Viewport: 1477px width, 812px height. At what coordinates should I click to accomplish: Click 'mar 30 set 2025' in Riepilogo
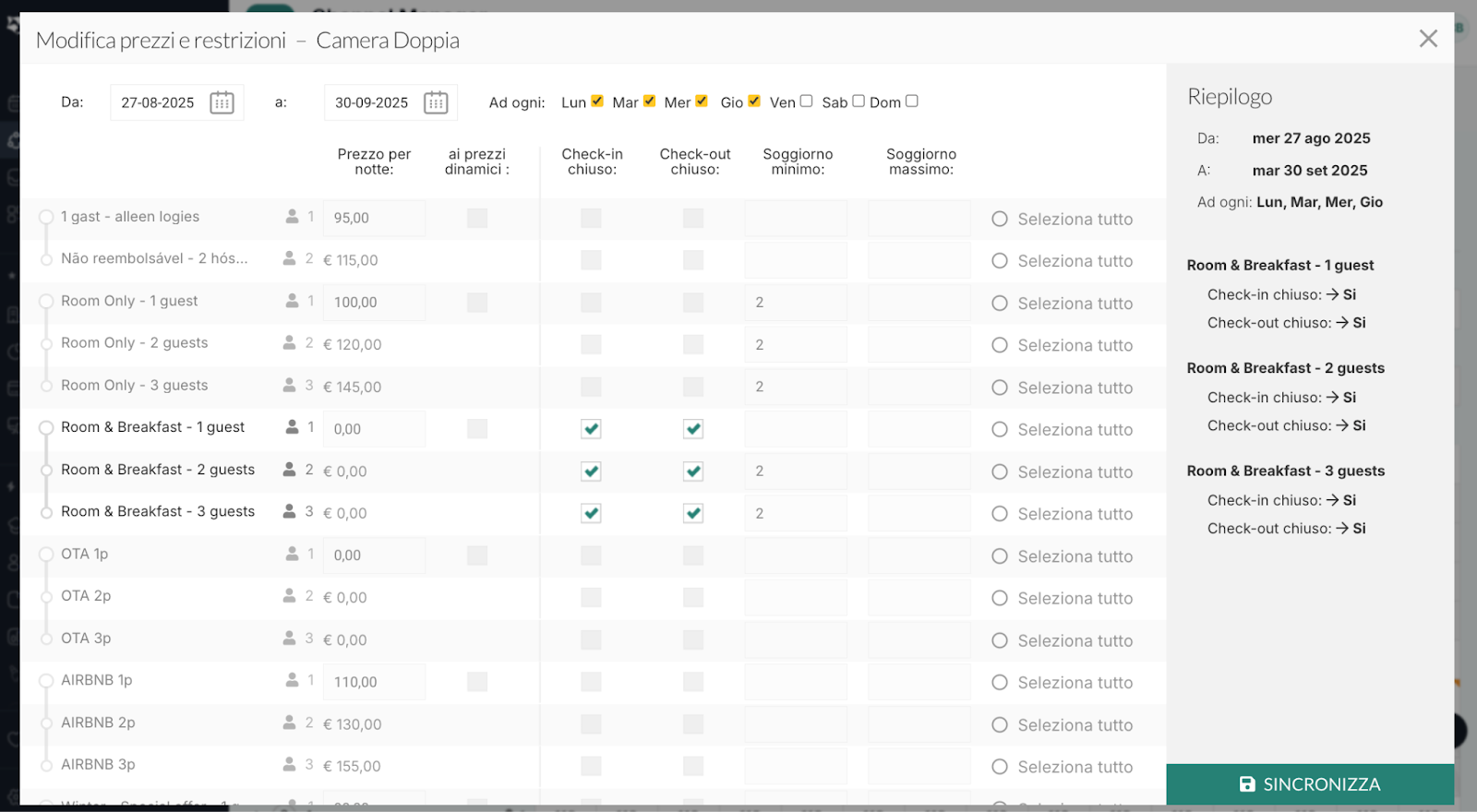click(x=1310, y=171)
